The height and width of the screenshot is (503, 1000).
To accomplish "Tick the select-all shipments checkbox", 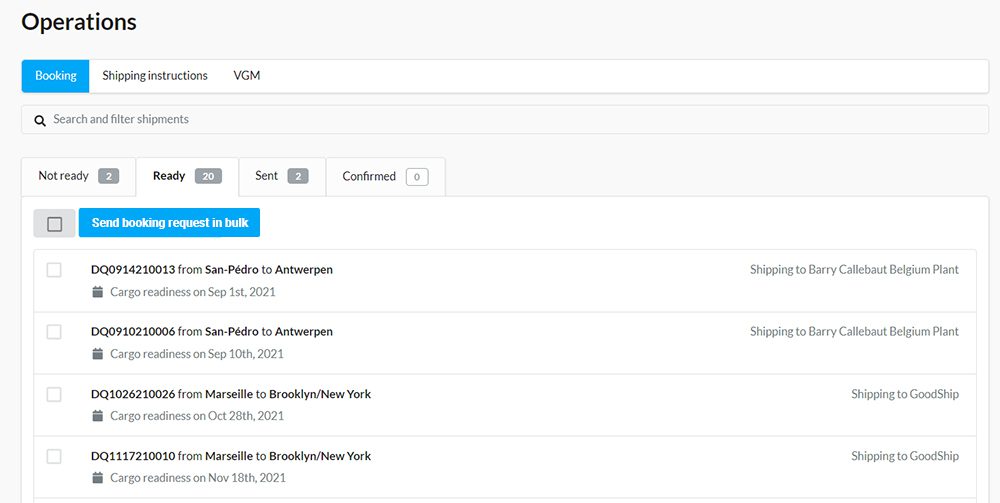I will click(x=55, y=224).
